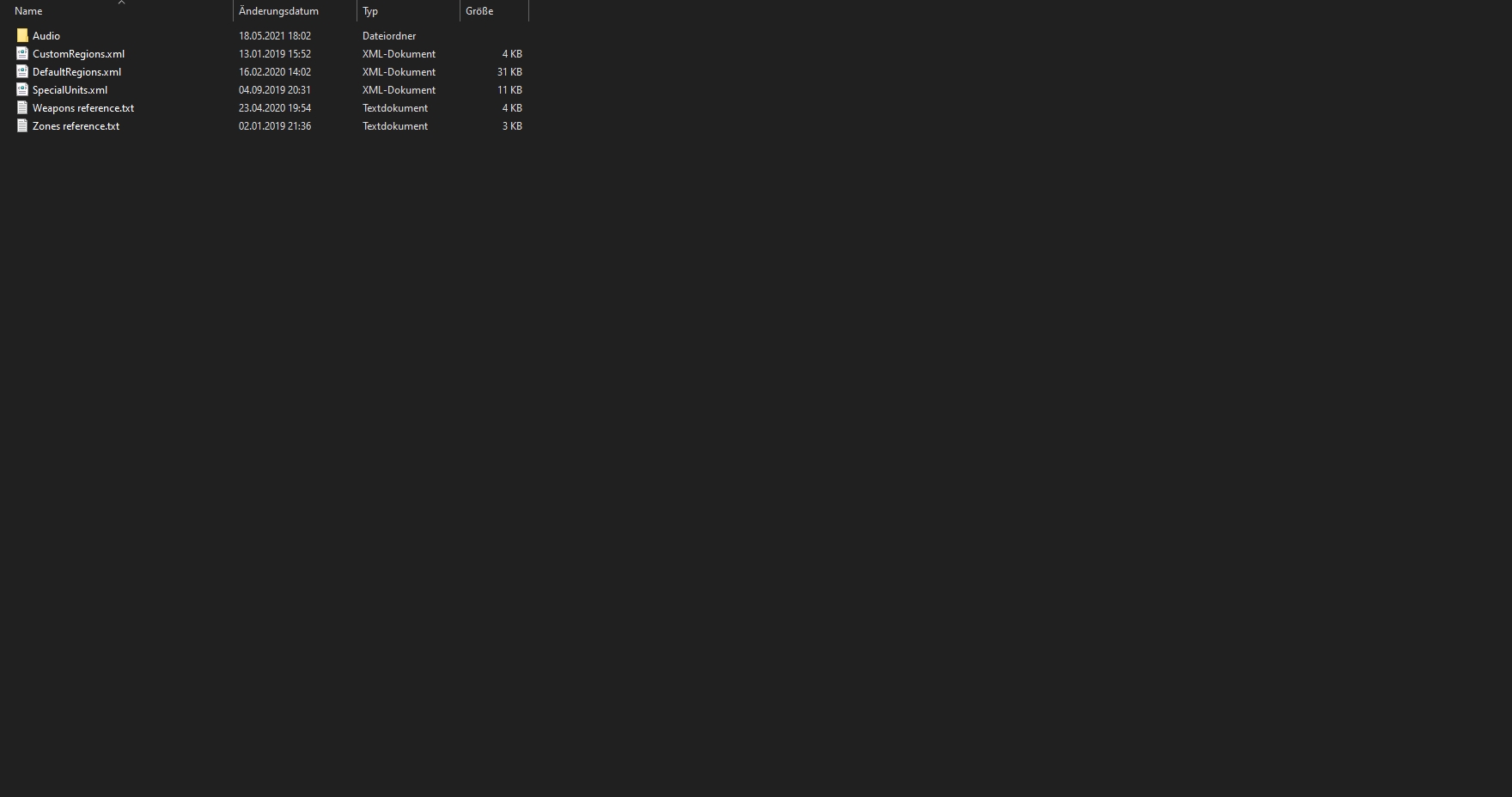Click the Dateiordner type cell
This screenshot has width=1512, height=797.
click(389, 36)
